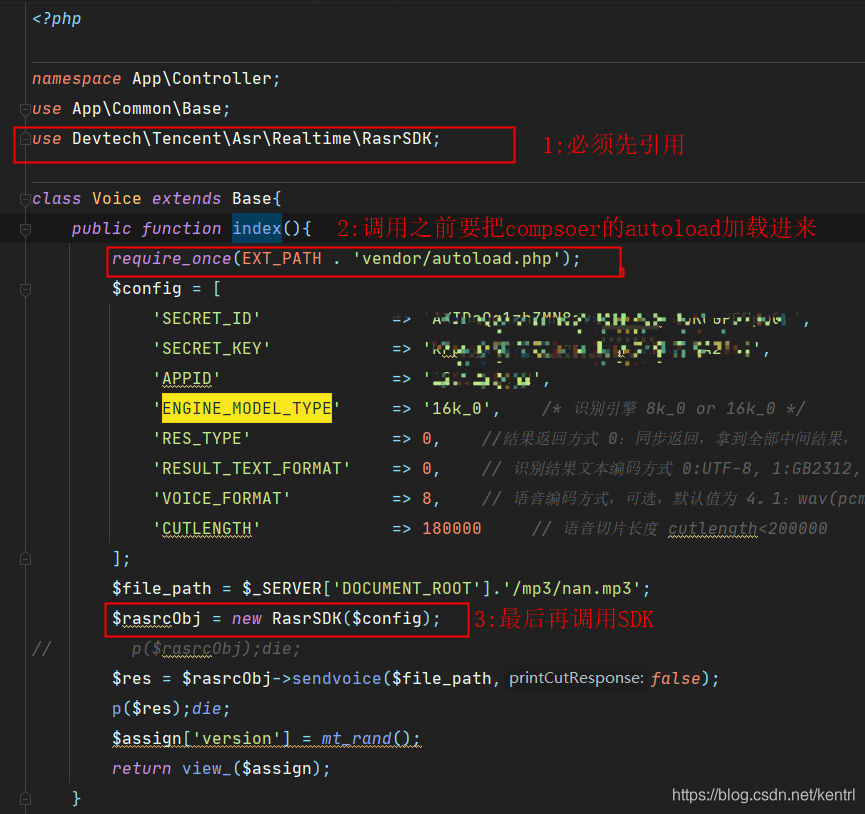The height and width of the screenshot is (814, 865).
Task: Click the 'CUTLENGTH' array key
Action: (207, 528)
